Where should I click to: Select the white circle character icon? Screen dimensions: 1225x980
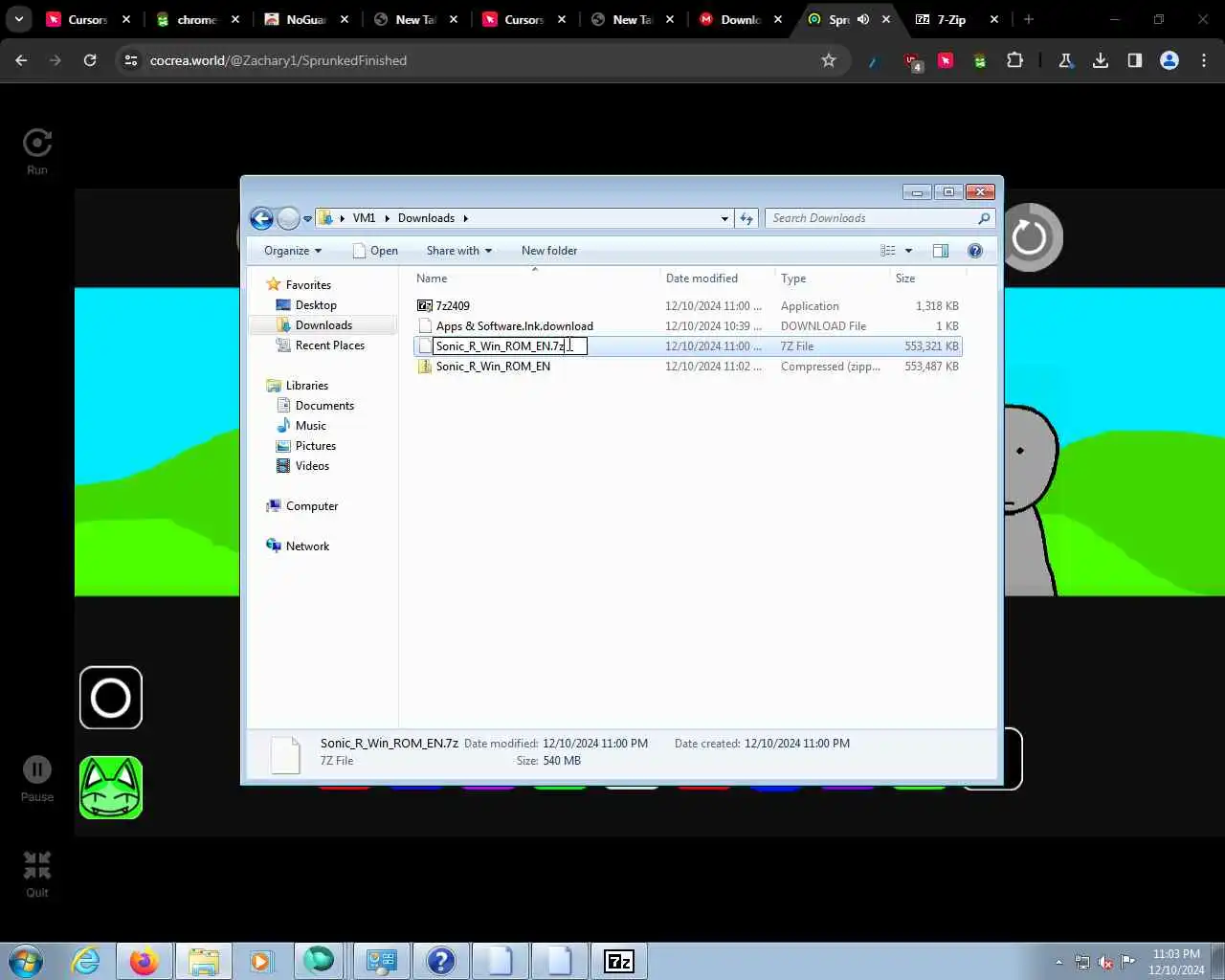point(111,698)
